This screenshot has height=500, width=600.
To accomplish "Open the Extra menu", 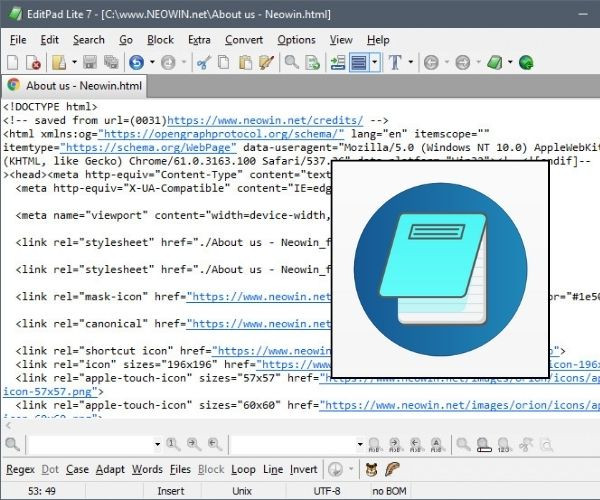I will tap(199, 40).
